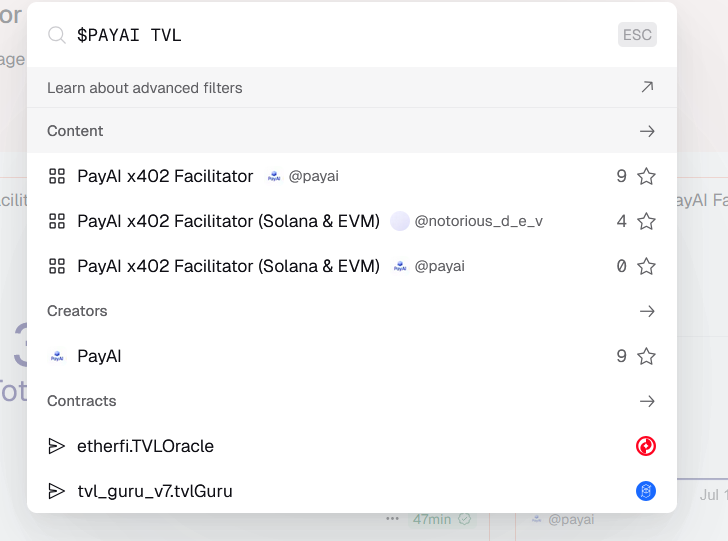
Task: Open the etherfi.TVLOracle contract
Action: pyautogui.click(x=352, y=446)
